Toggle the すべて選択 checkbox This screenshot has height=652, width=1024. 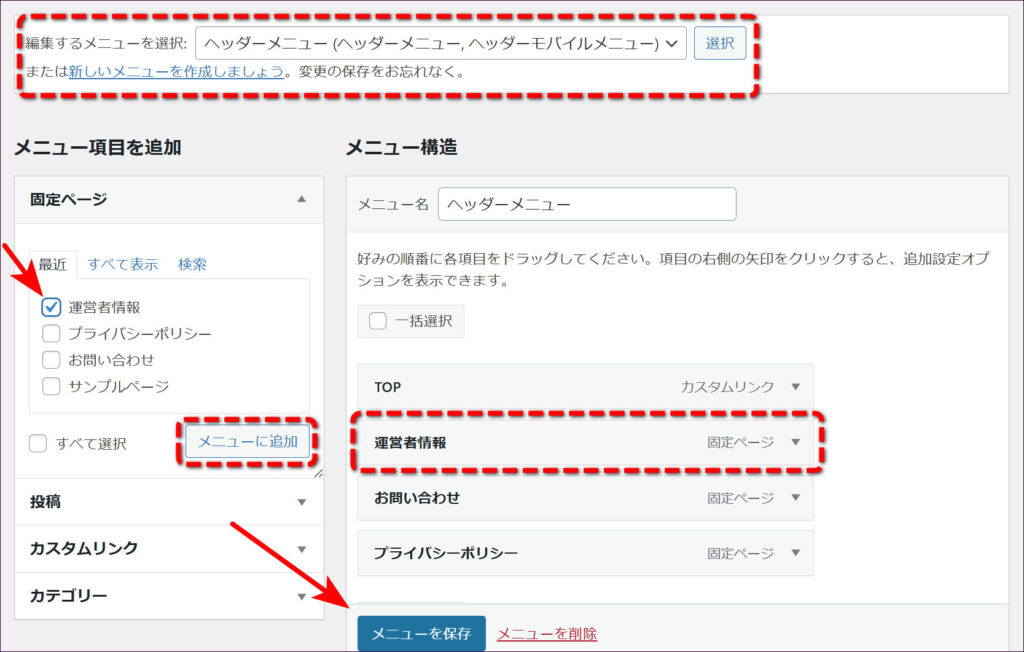pyautogui.click(x=38, y=443)
